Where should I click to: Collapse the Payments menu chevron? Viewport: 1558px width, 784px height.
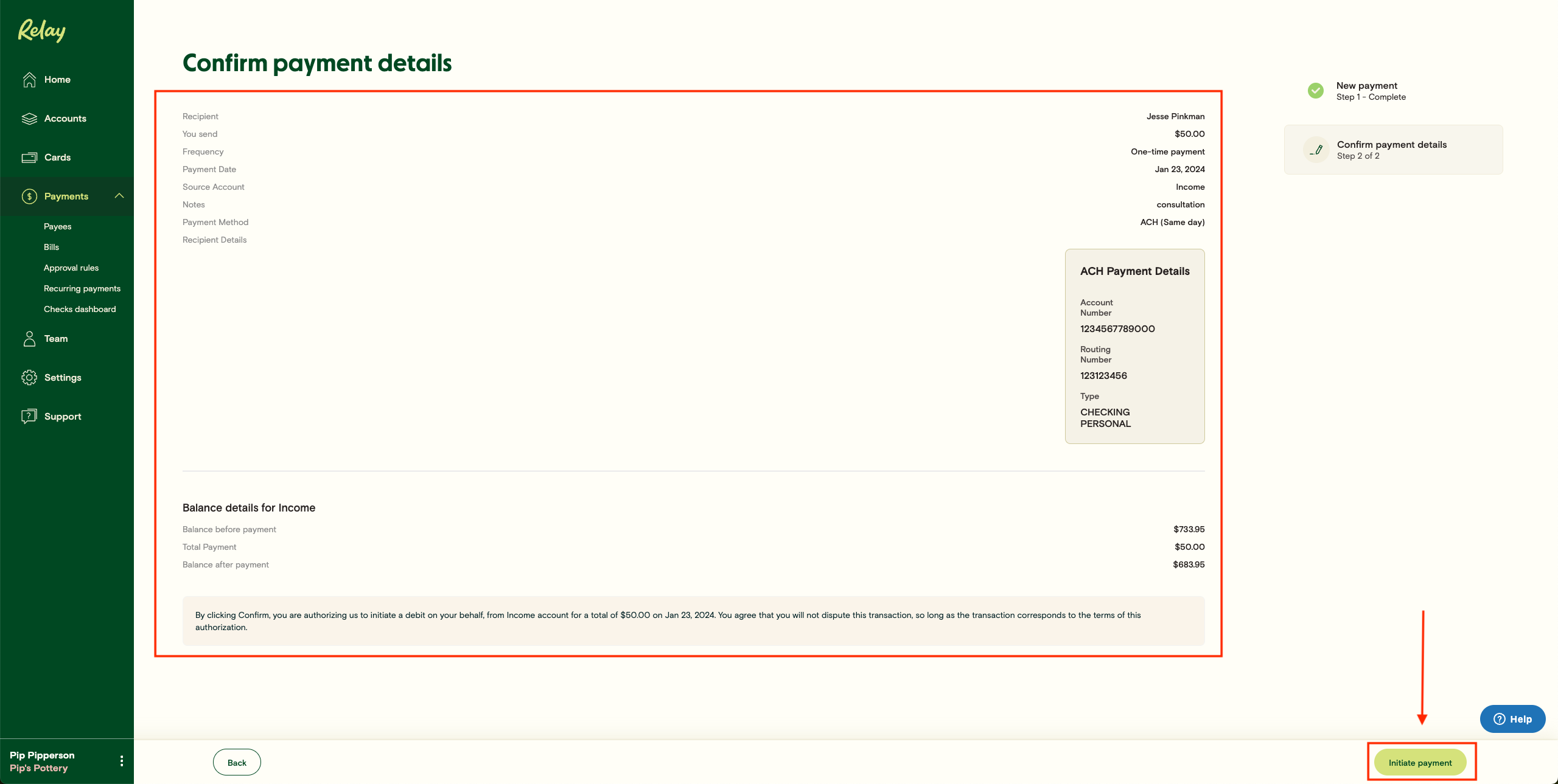119,196
